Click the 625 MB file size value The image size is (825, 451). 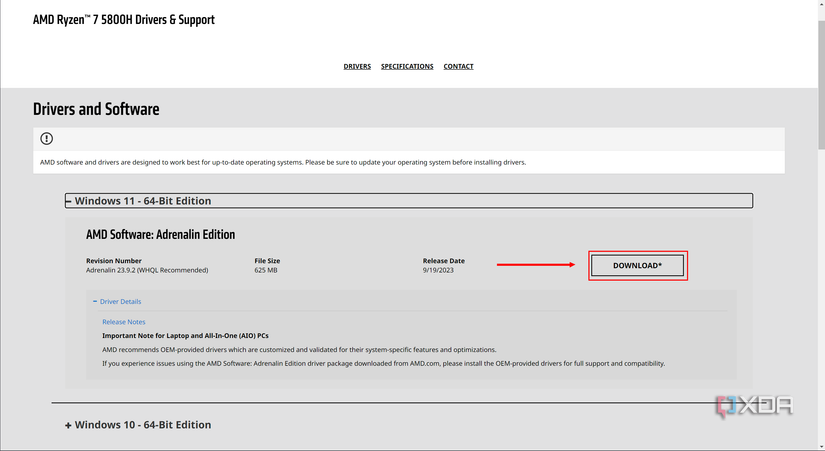pyautogui.click(x=266, y=270)
